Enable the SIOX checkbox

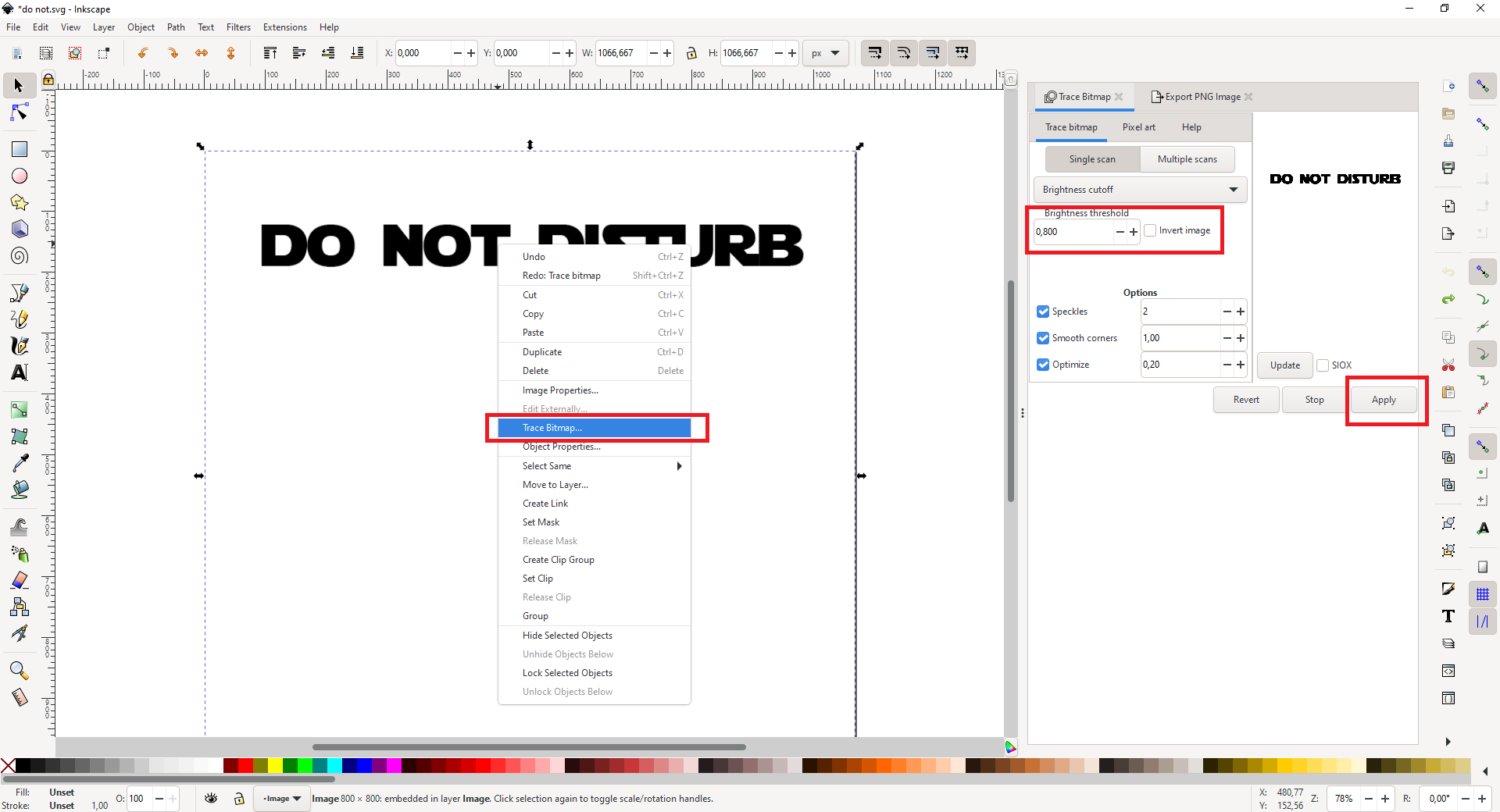pyautogui.click(x=1323, y=365)
